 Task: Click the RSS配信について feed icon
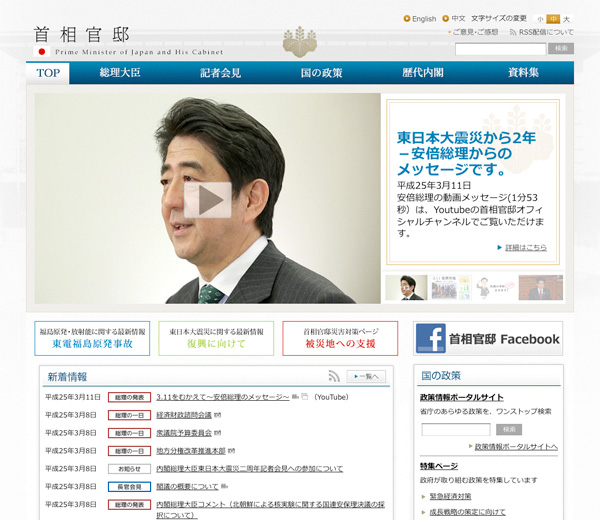click(x=512, y=32)
